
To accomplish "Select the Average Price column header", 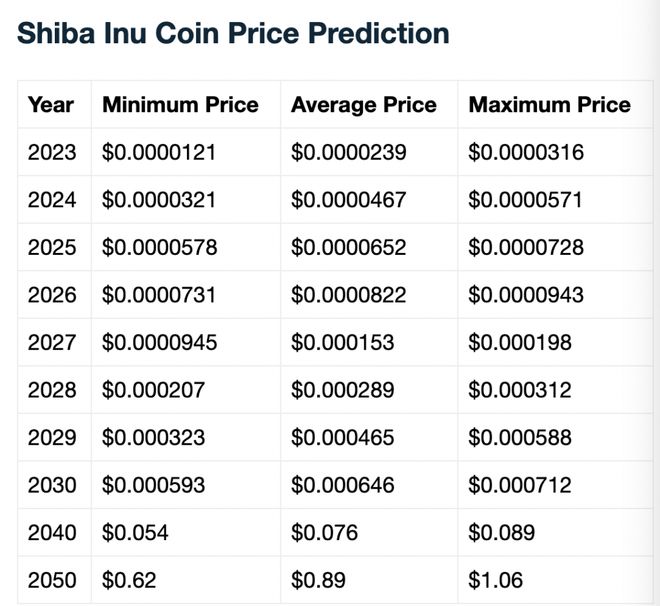I will click(x=364, y=105).
